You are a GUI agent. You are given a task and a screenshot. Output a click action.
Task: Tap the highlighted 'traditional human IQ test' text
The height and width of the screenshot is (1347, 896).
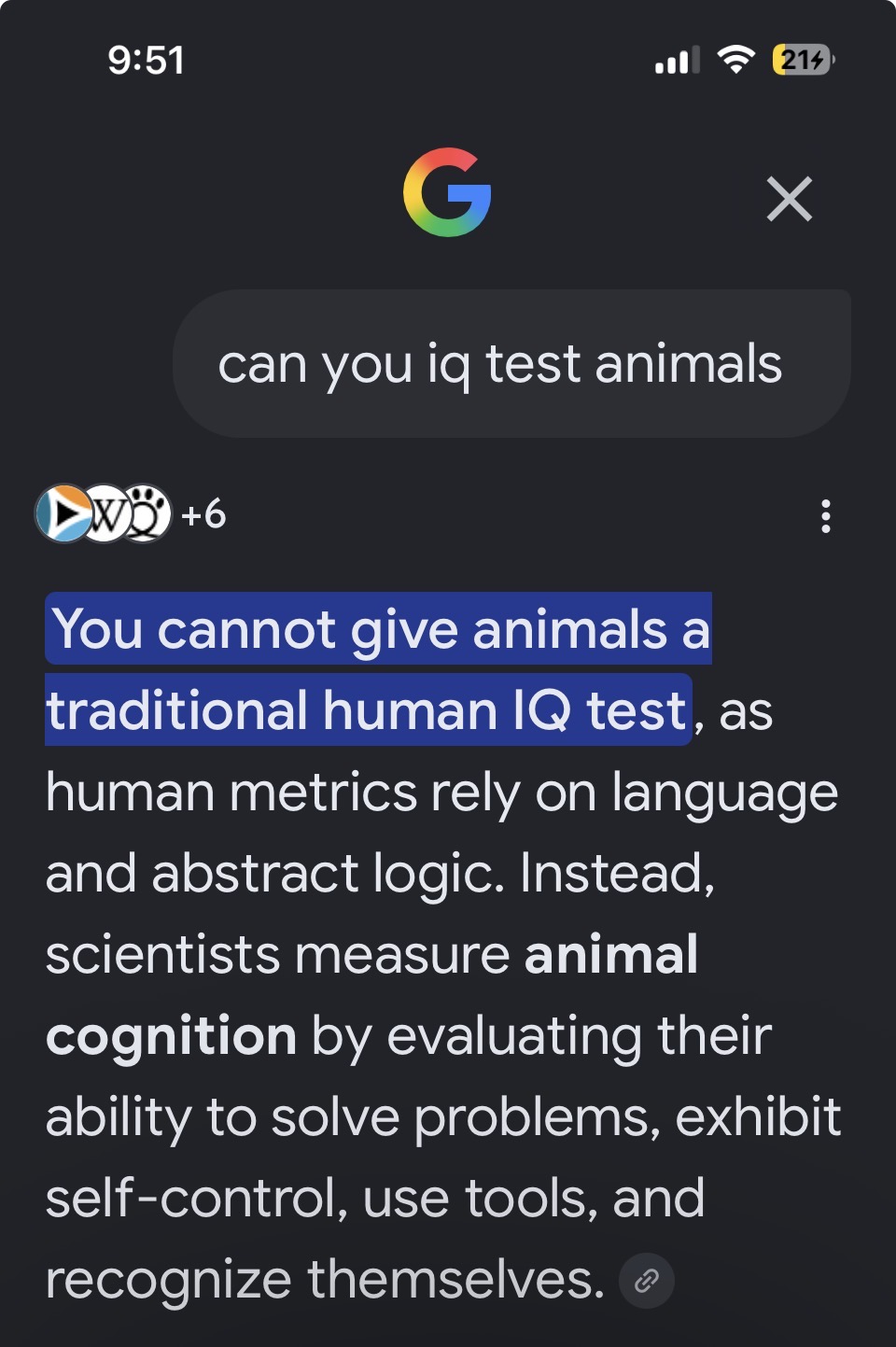pyautogui.click(x=369, y=709)
